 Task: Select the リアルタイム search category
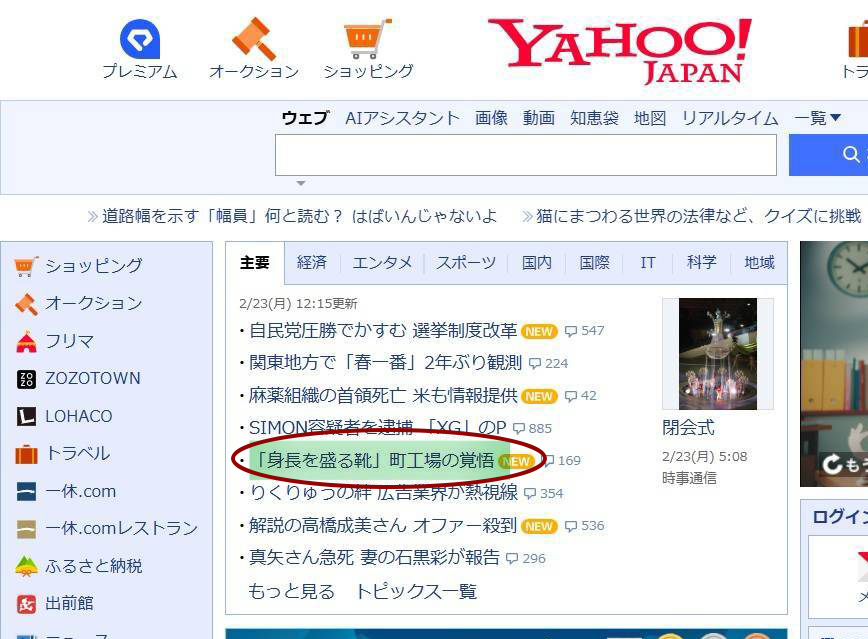730,118
